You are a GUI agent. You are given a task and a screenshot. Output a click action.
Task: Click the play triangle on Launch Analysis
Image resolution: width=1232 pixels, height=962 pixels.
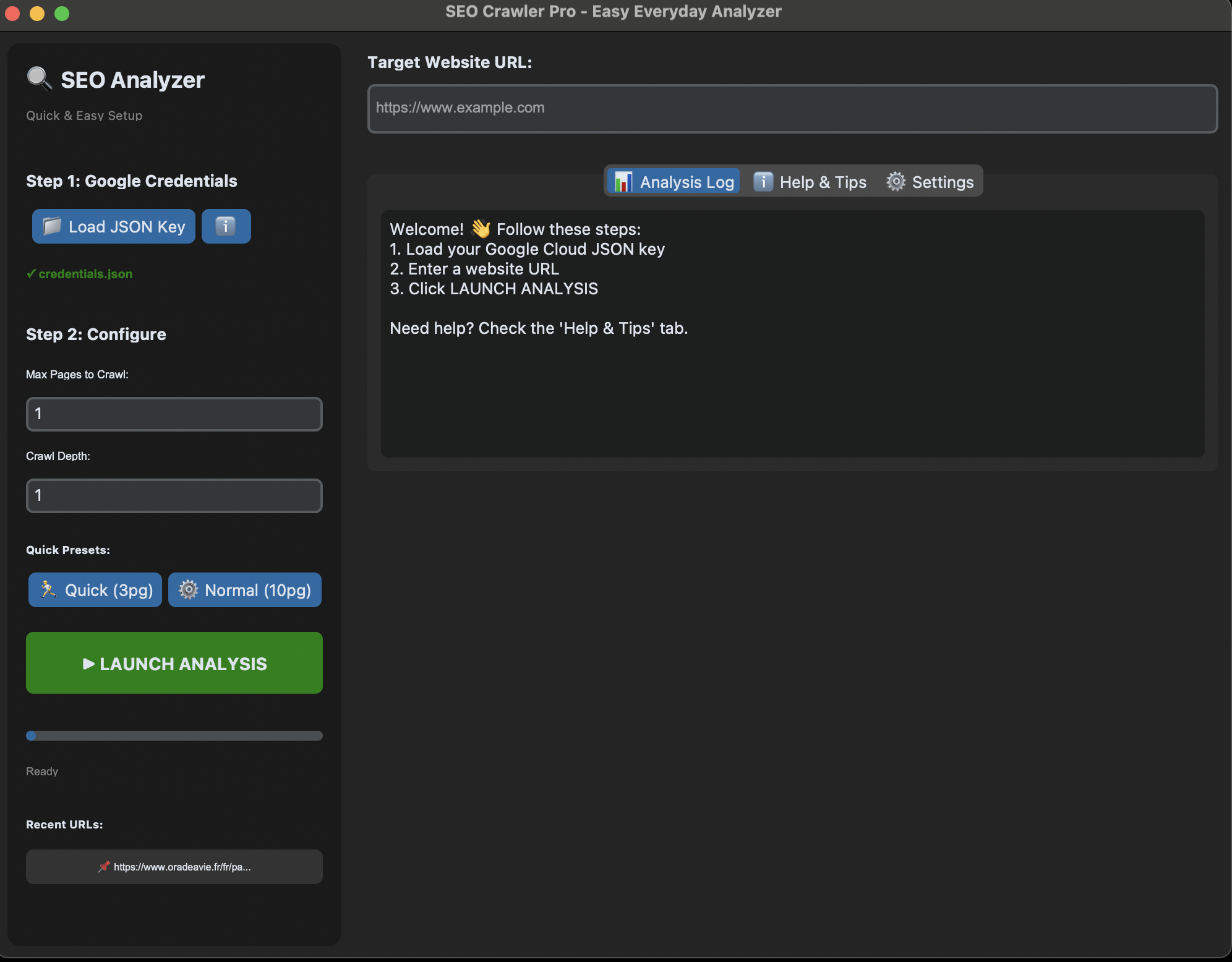(x=88, y=663)
